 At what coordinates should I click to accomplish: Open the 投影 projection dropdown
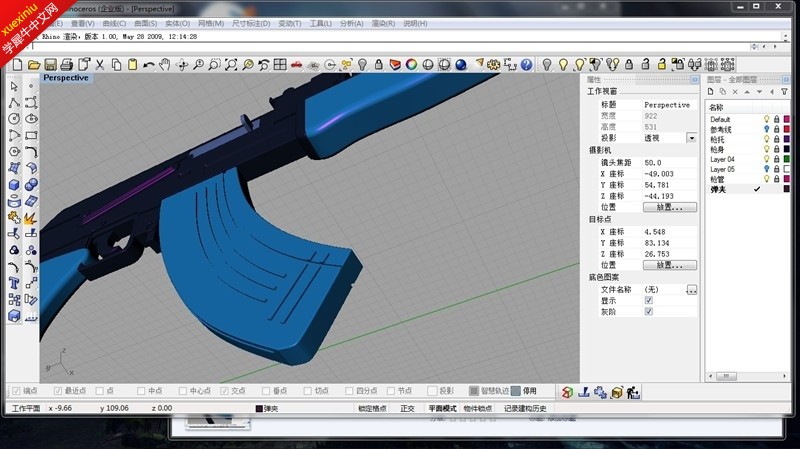click(x=691, y=138)
